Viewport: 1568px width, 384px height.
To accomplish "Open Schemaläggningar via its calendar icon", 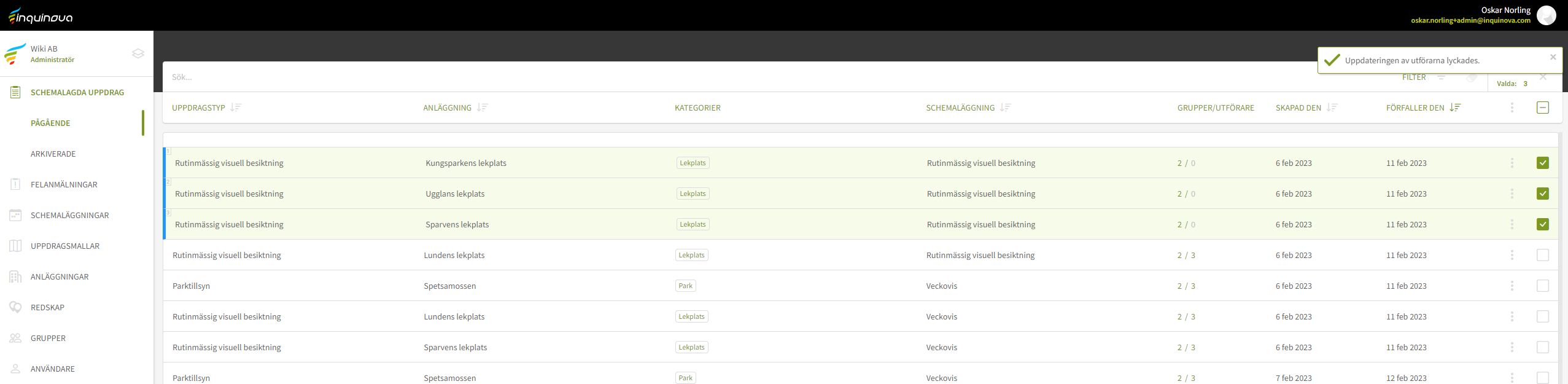I will 15,215.
